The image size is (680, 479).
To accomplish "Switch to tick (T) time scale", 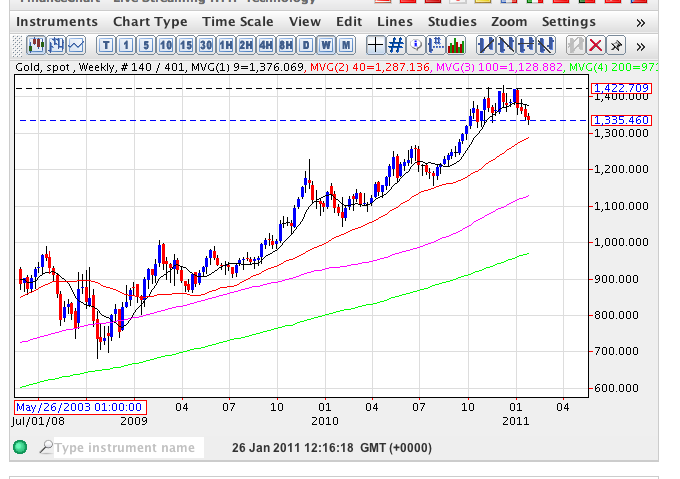I will tap(106, 45).
